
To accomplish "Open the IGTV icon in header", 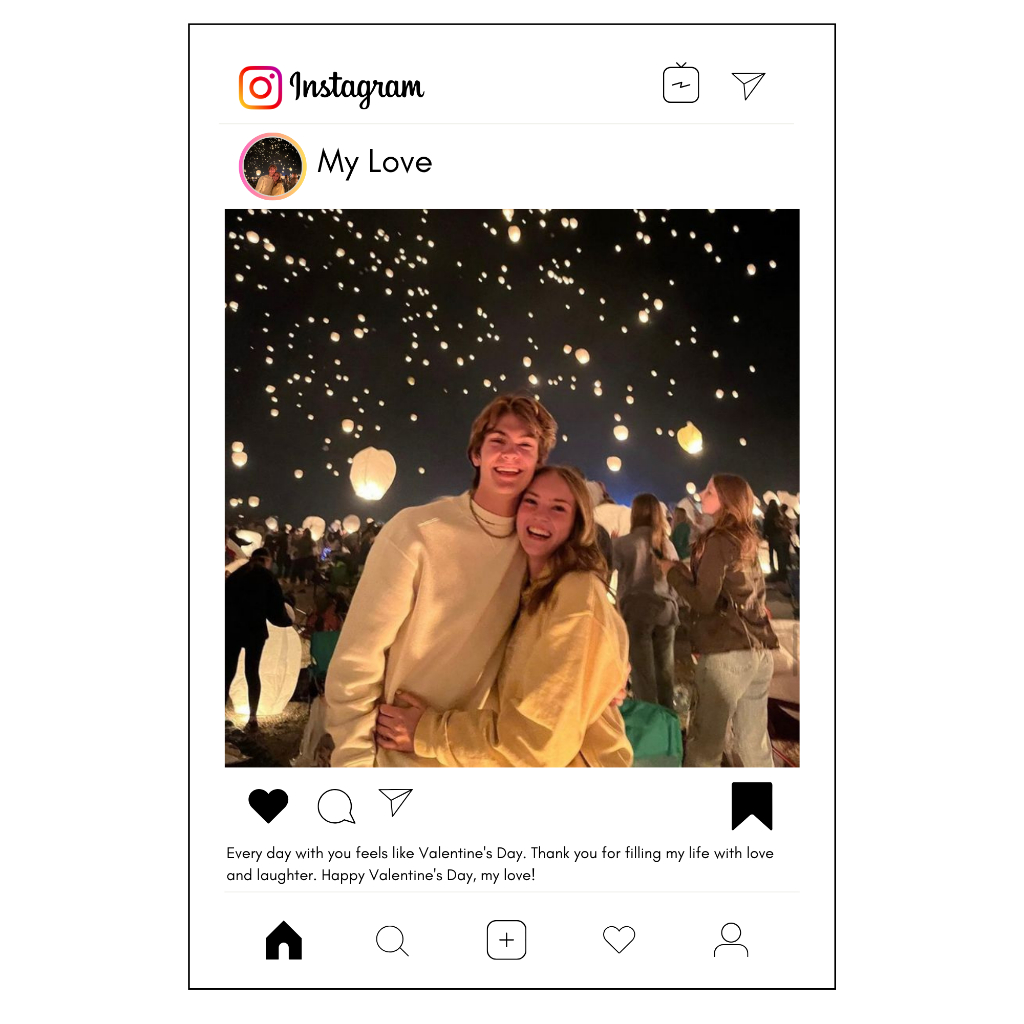I will (x=680, y=83).
